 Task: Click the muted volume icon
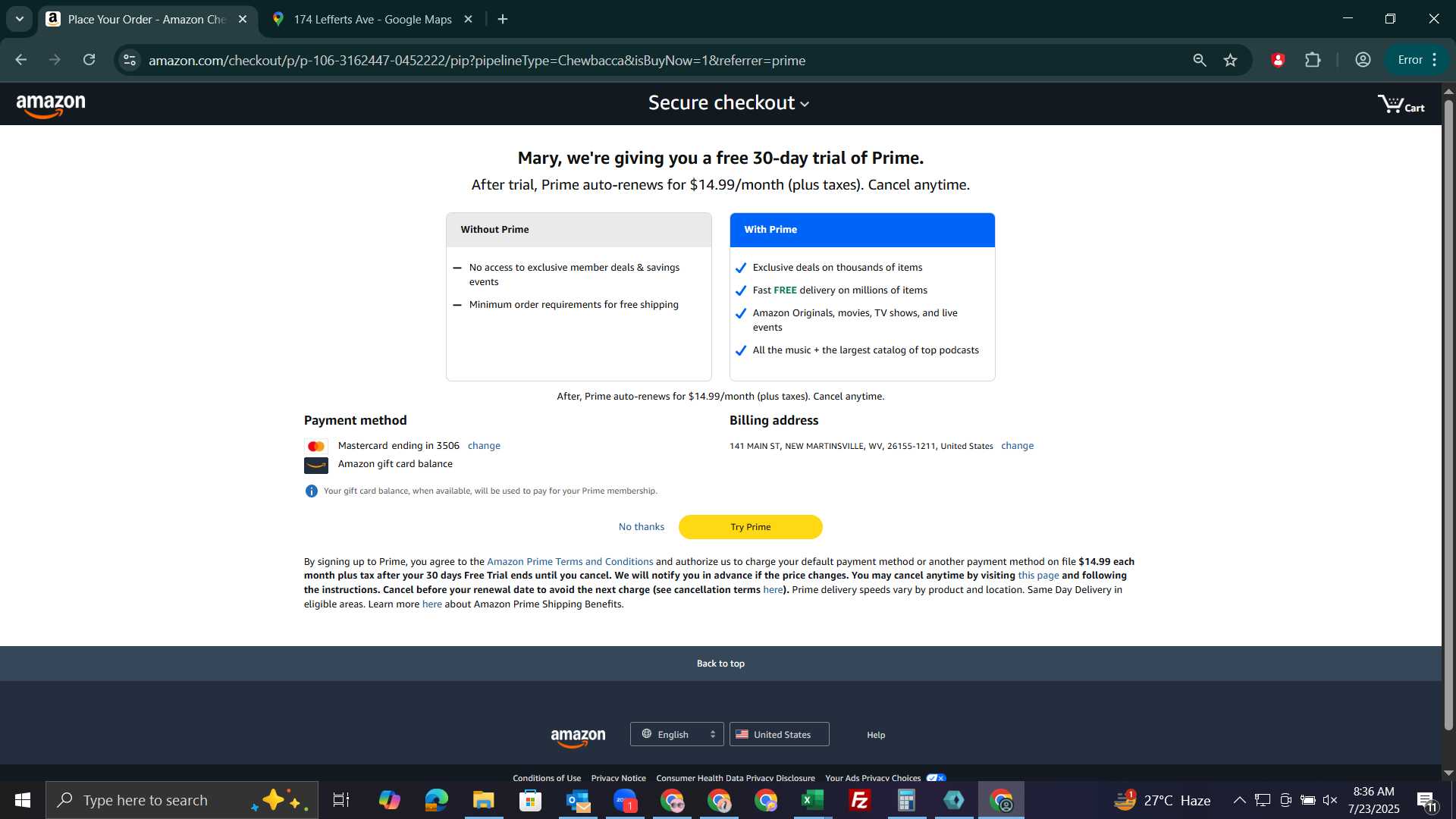(x=1330, y=800)
